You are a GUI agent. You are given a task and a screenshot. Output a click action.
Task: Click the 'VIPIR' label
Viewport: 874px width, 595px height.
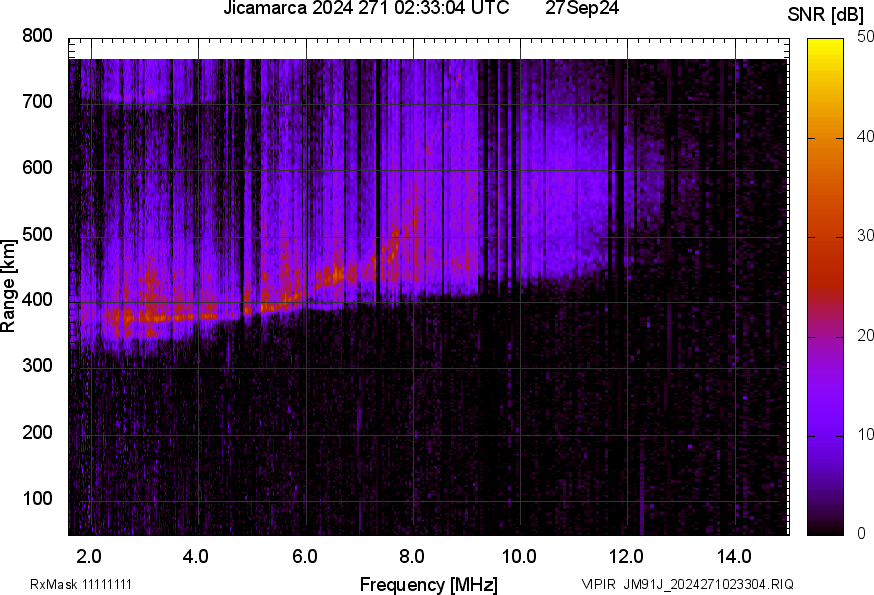(x=599, y=584)
